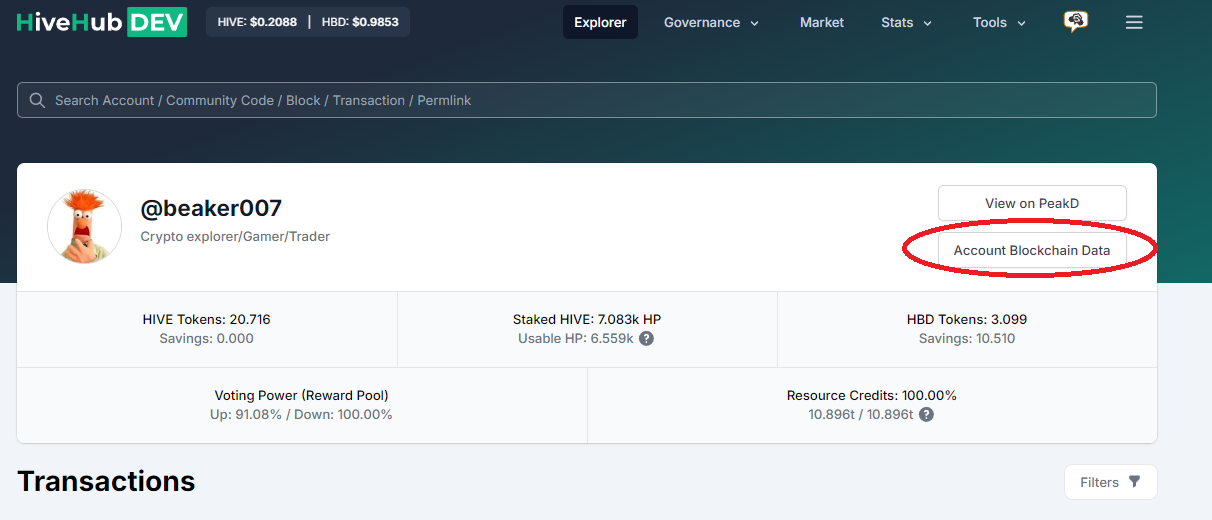Click the funnel icon in Filters button
This screenshot has height=520, width=1212.
[x=1134, y=482]
